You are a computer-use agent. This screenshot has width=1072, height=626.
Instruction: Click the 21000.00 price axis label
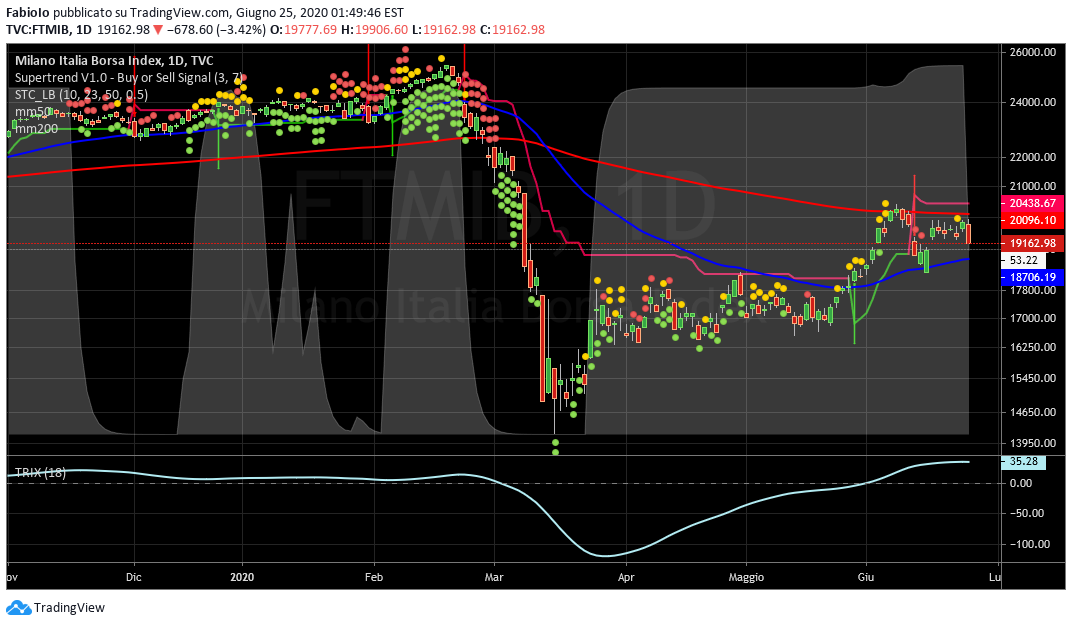[x=1032, y=186]
